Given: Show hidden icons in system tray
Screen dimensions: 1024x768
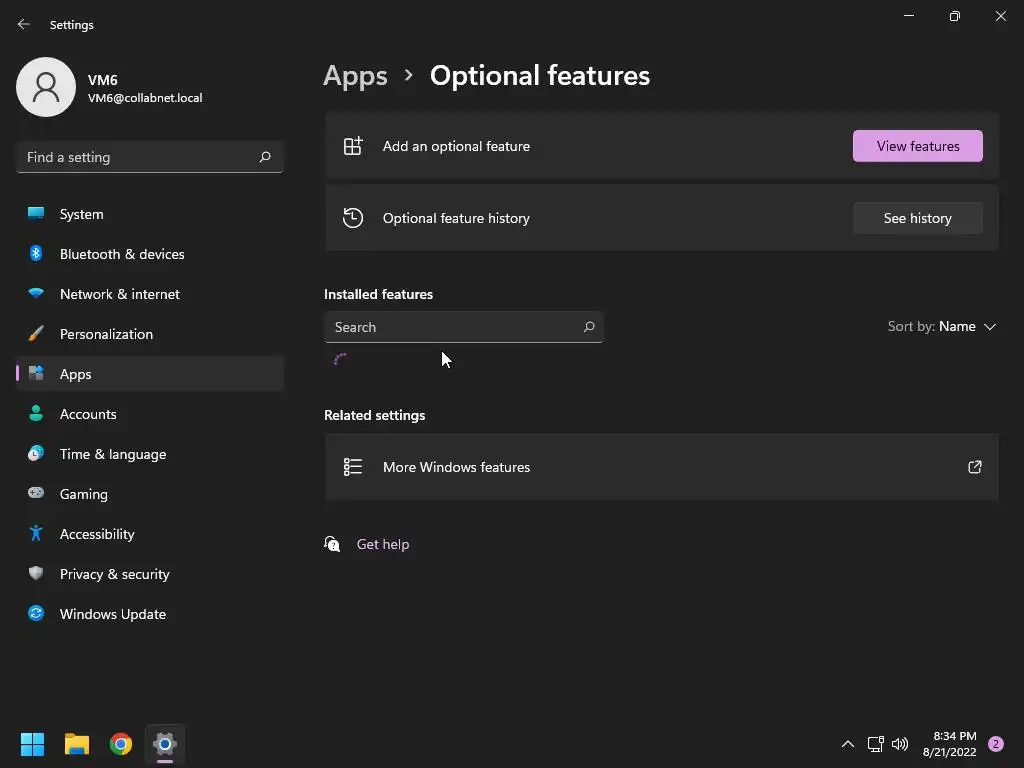Looking at the screenshot, I should click(848, 744).
